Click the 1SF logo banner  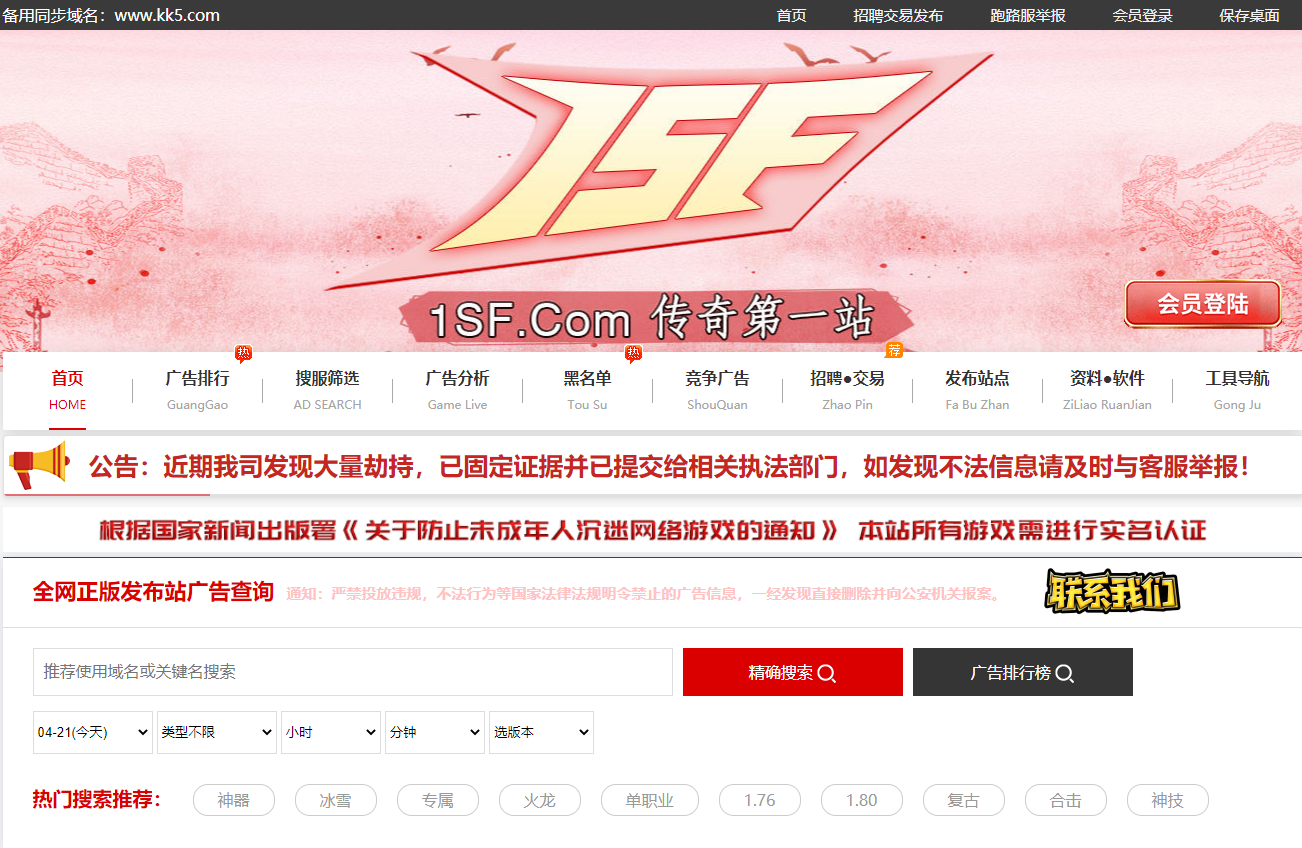tap(651, 191)
